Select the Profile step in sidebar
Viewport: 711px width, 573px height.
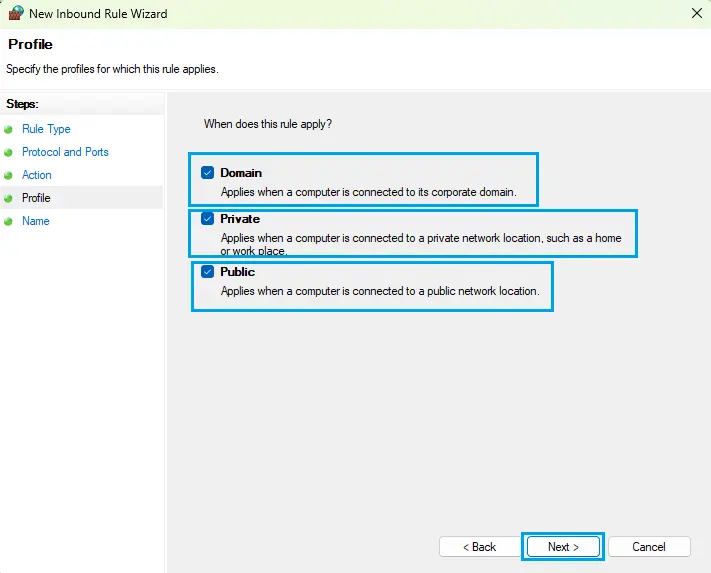click(36, 198)
